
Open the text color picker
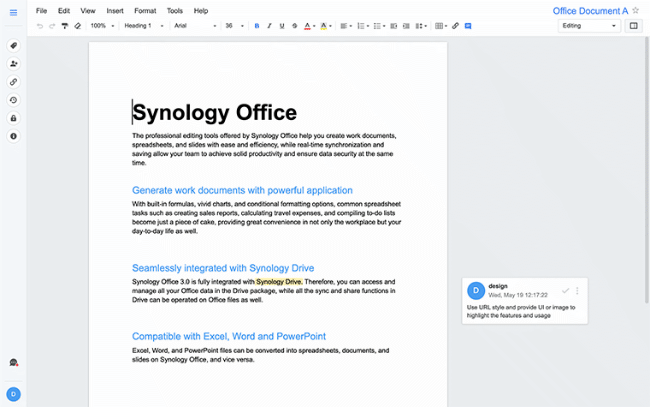[309, 26]
